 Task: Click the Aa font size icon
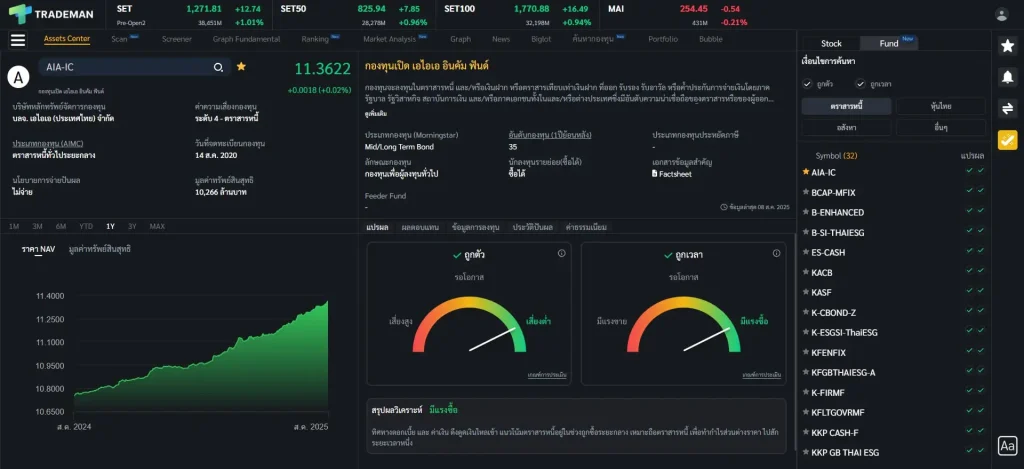tap(1007, 445)
